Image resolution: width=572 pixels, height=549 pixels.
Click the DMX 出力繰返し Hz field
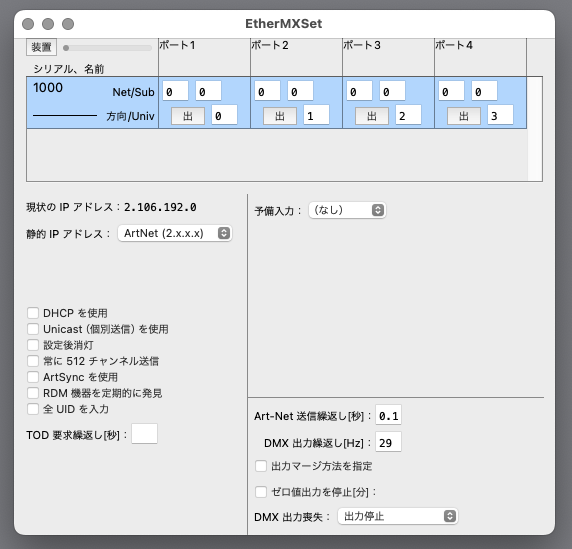click(389, 442)
